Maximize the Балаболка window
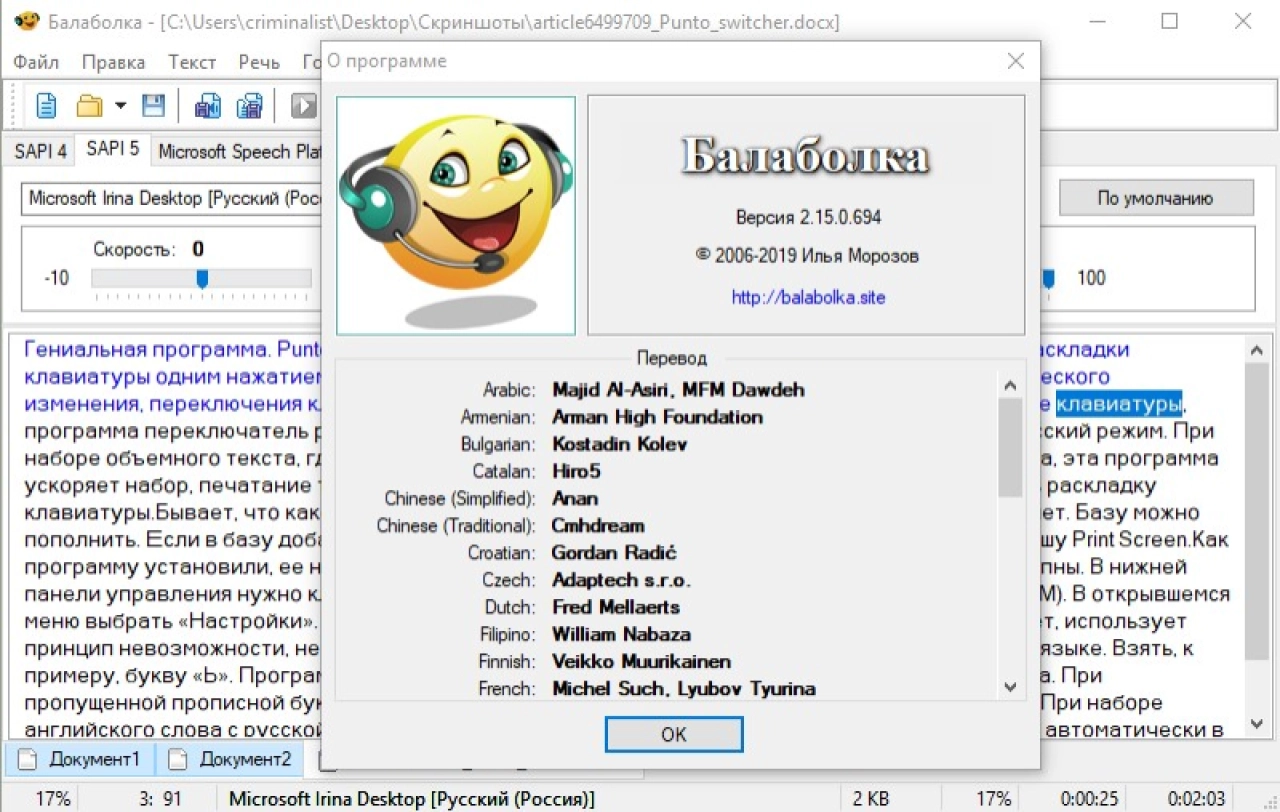1280x812 pixels. 1169,21
